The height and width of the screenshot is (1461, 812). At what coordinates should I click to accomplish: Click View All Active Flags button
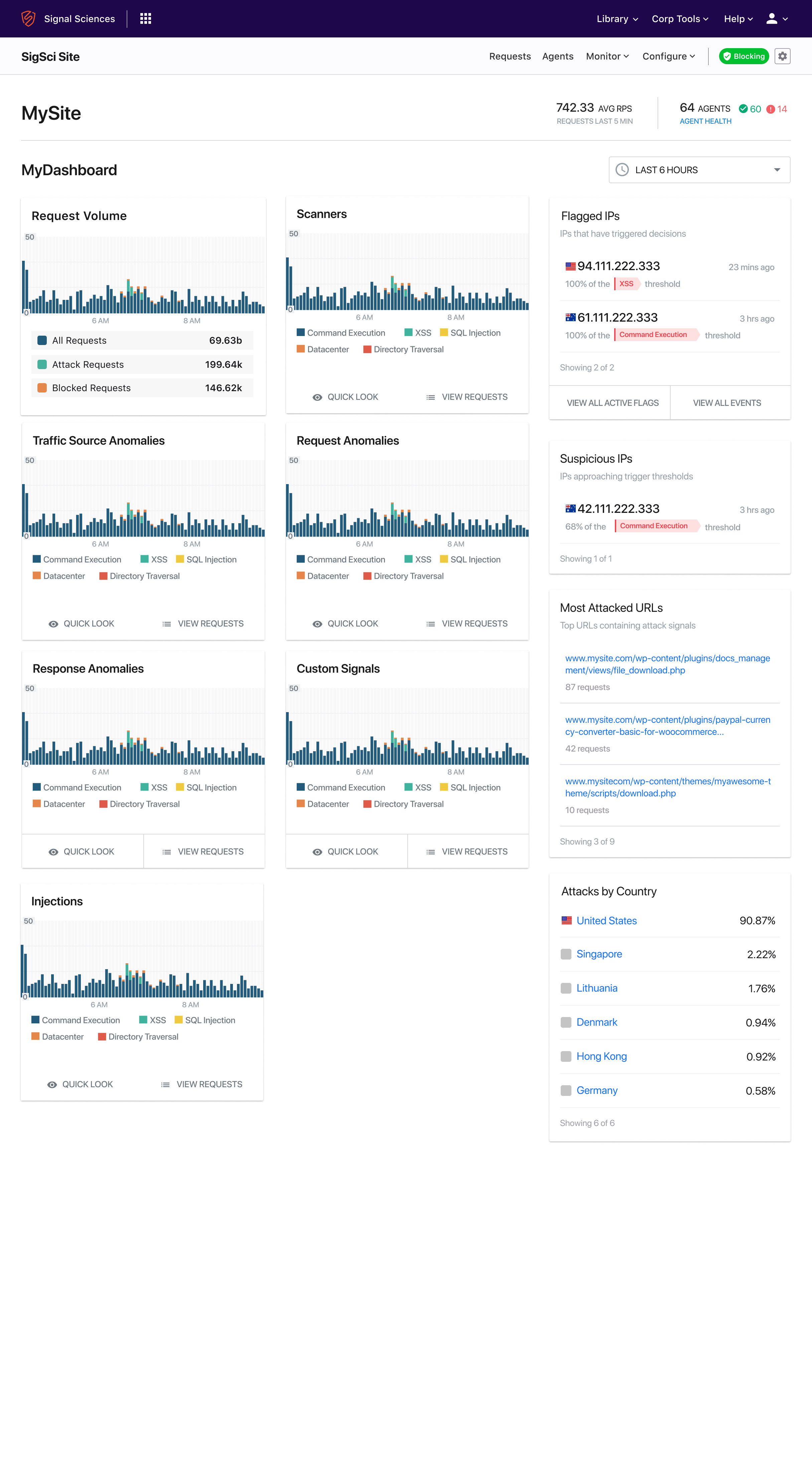click(613, 403)
